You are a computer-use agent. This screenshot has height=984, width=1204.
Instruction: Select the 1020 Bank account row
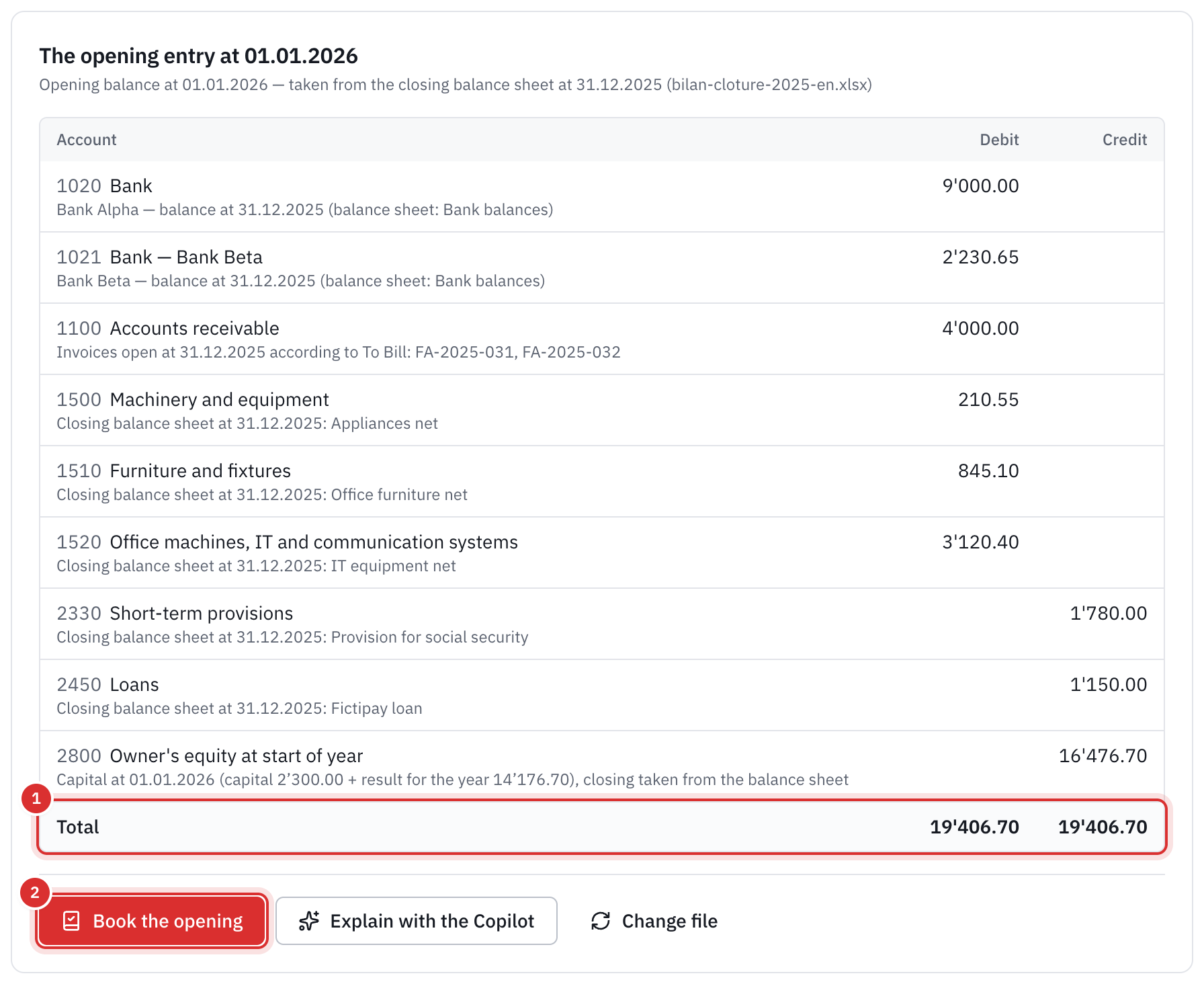point(602,196)
